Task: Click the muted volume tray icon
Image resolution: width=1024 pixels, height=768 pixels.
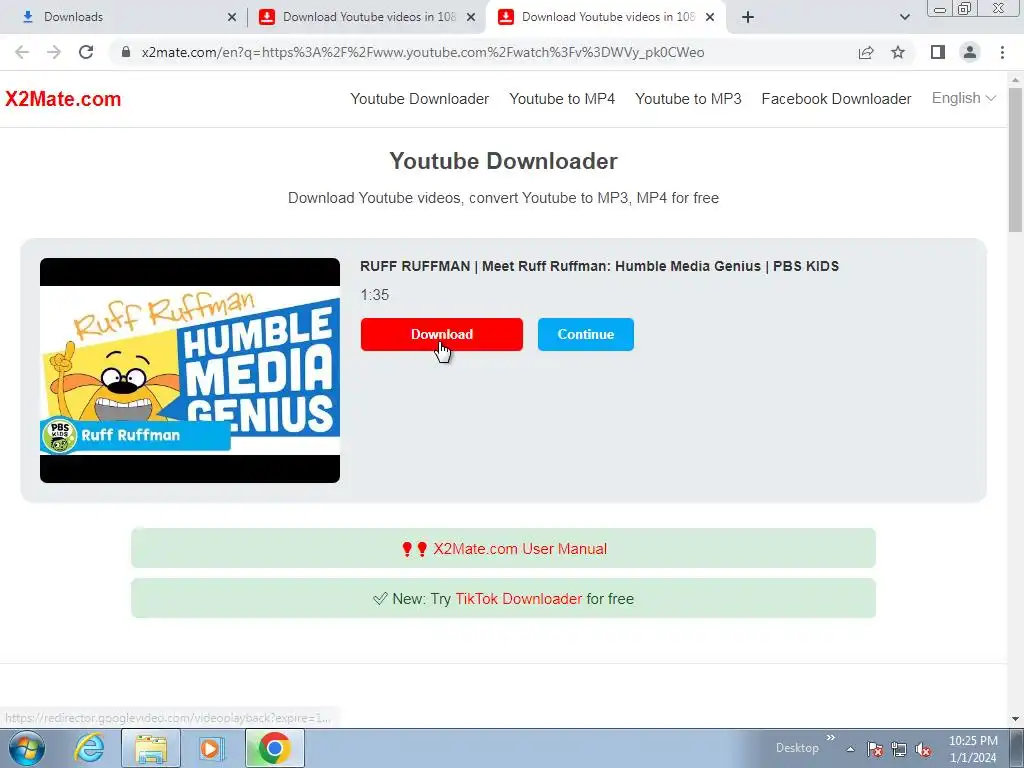Action: tap(923, 749)
